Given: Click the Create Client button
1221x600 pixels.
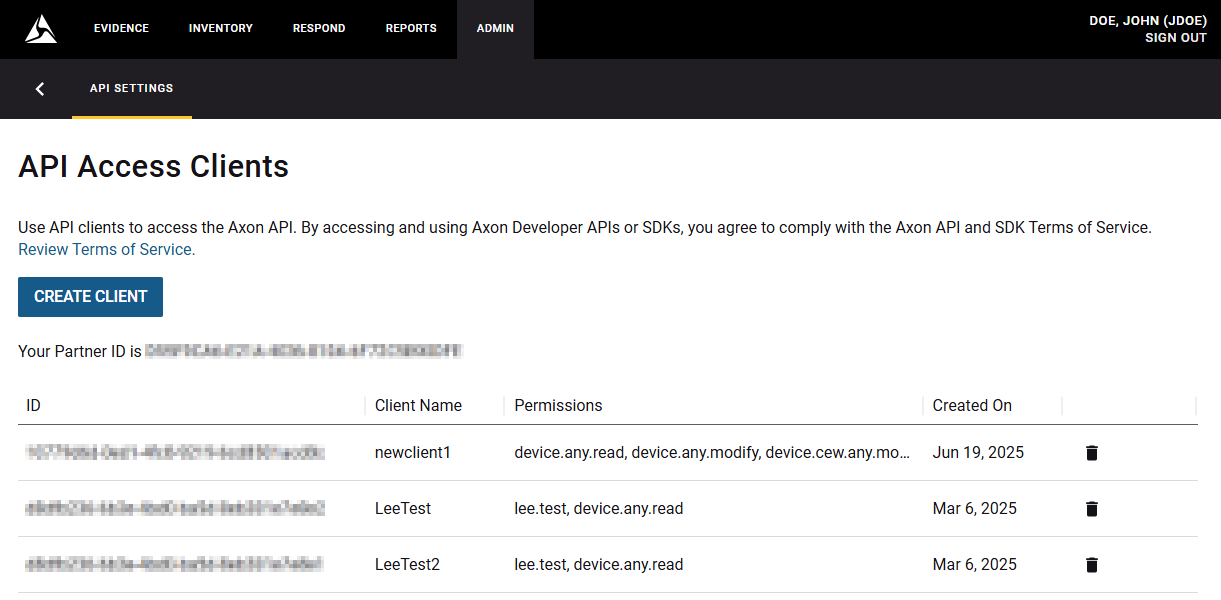Looking at the screenshot, I should tap(90, 297).
